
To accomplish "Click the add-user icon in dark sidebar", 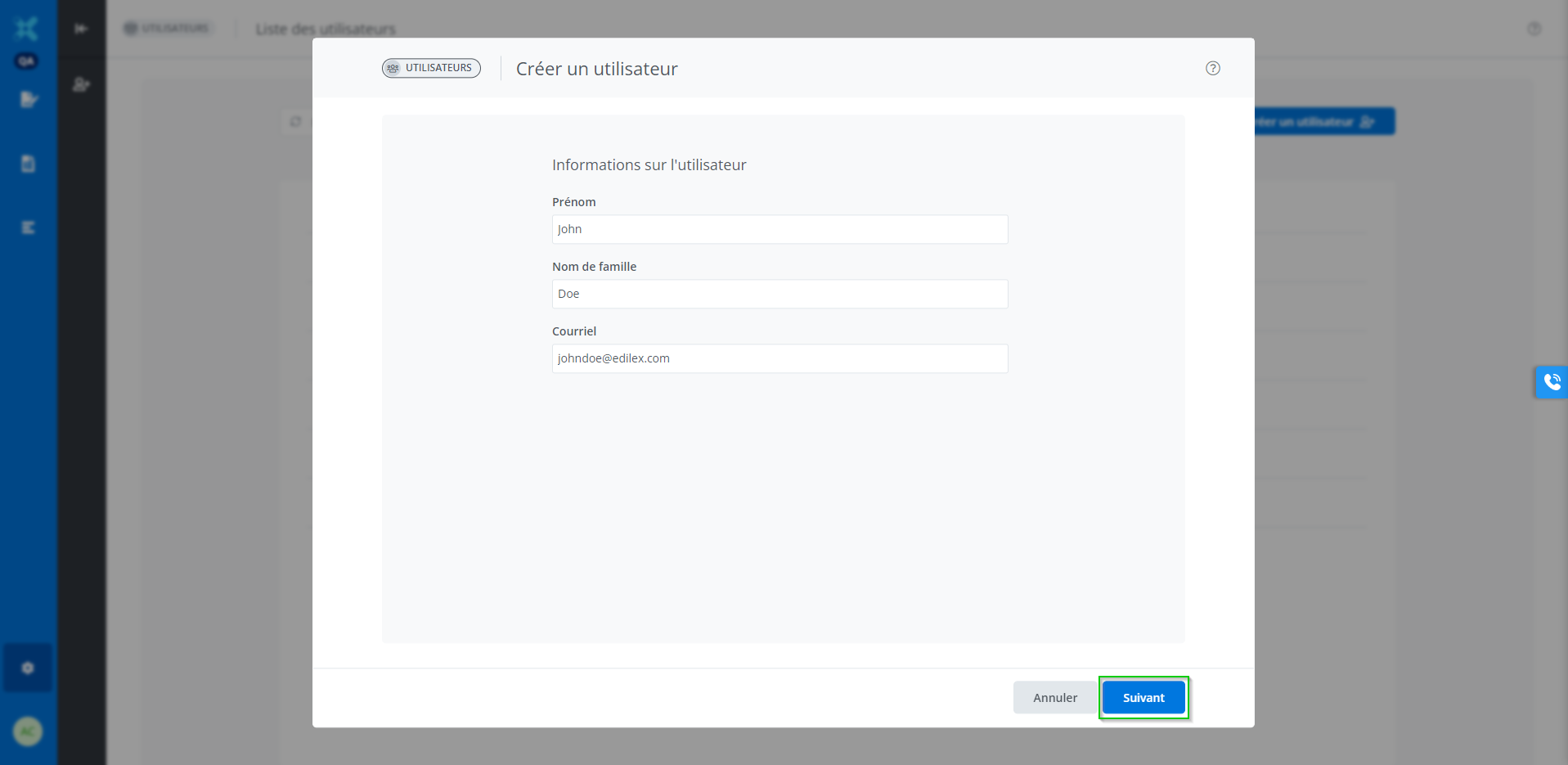I will 81,84.
